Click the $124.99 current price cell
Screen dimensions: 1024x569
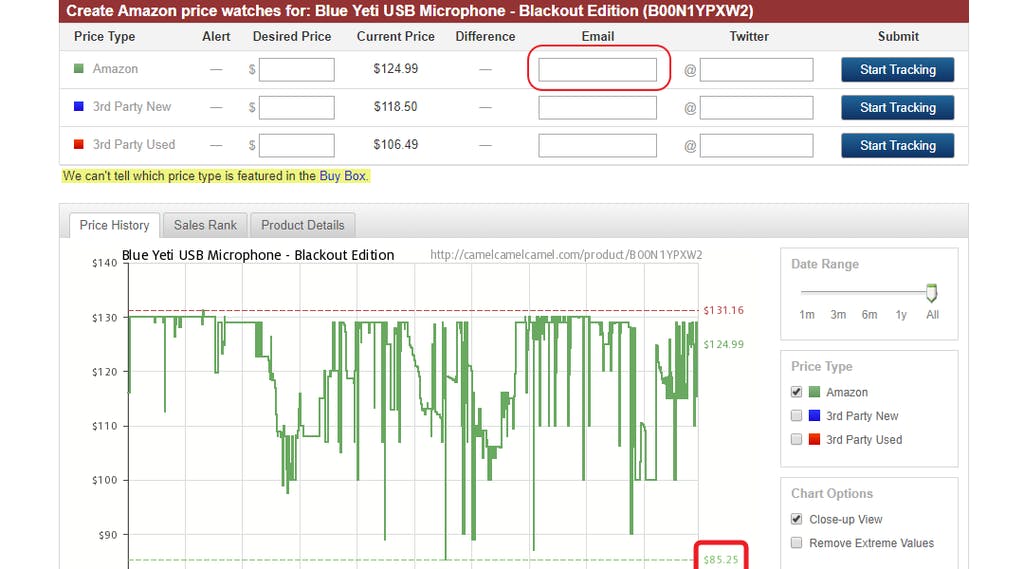[396, 69]
